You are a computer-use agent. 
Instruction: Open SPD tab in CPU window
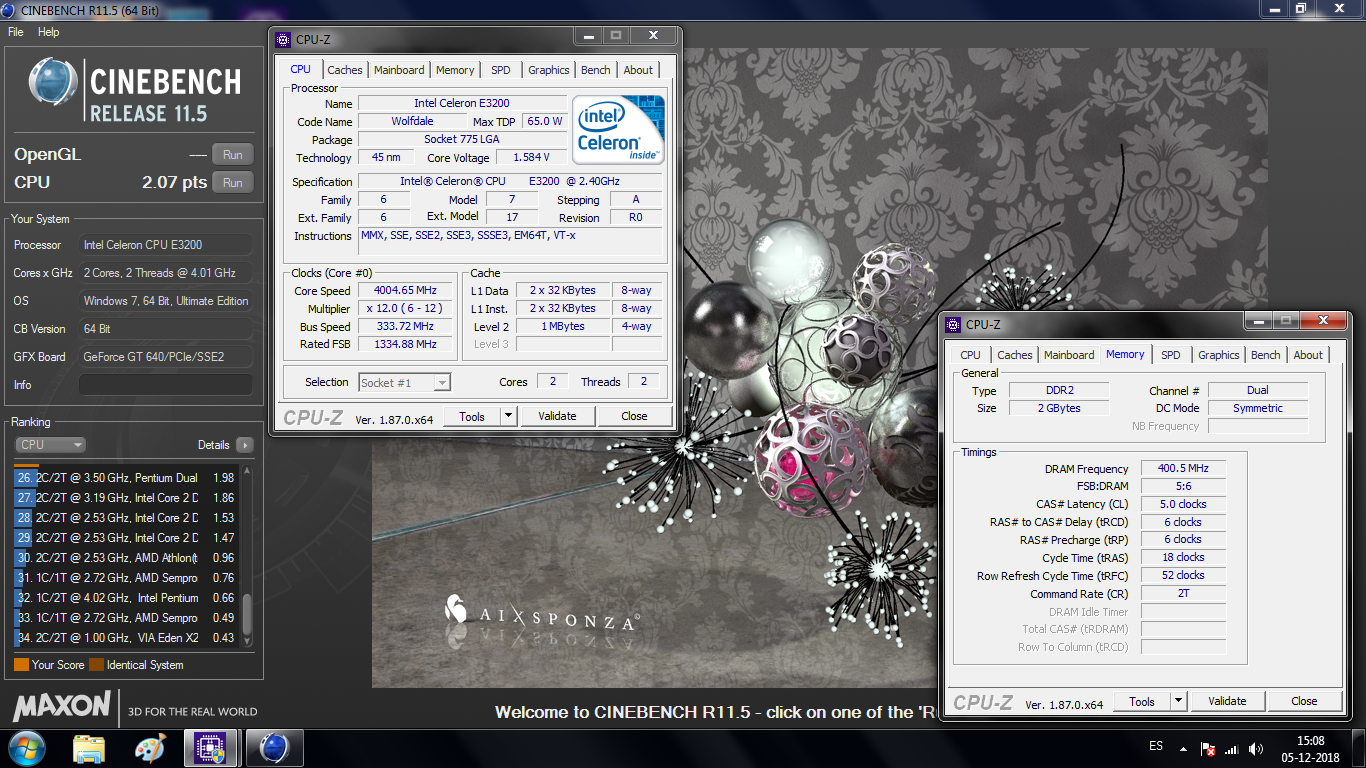point(501,70)
